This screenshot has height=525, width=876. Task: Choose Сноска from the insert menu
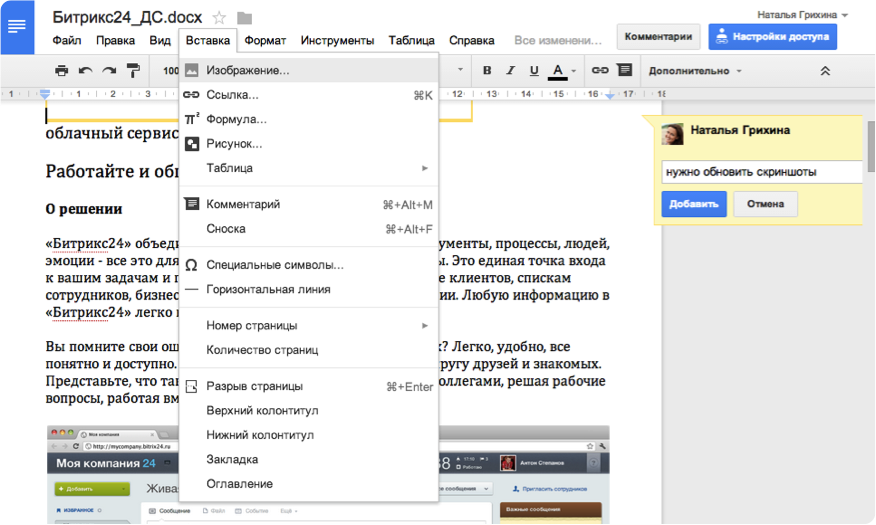(x=309, y=229)
